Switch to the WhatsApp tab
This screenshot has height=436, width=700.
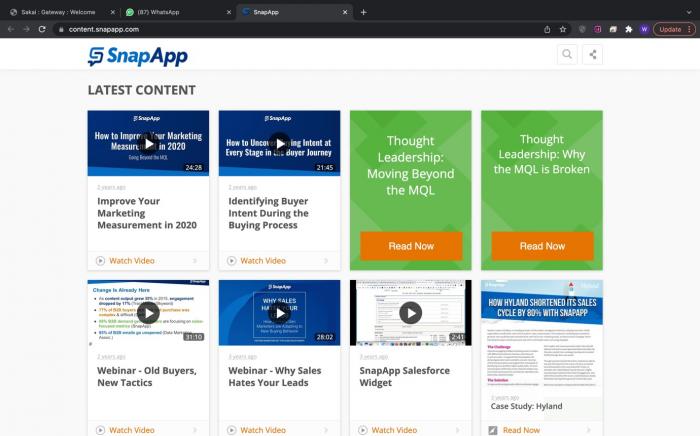point(179,12)
